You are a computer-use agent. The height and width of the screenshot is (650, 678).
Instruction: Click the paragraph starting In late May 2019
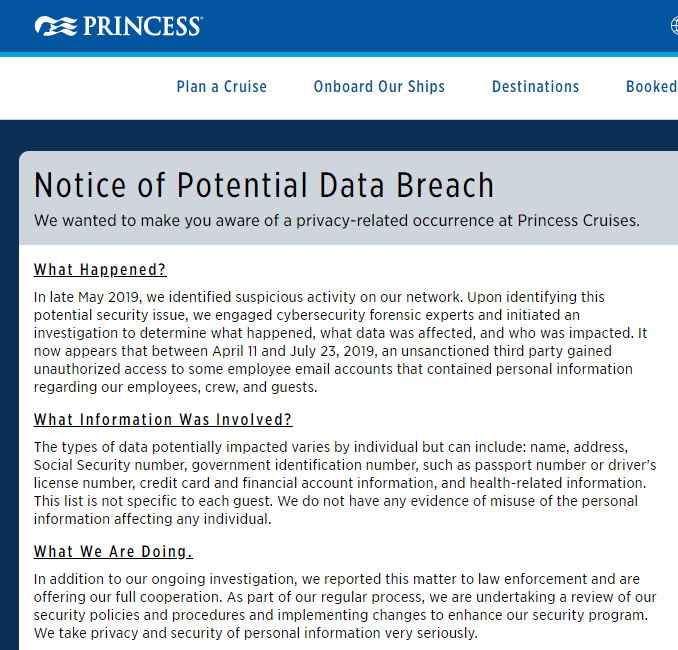point(340,342)
